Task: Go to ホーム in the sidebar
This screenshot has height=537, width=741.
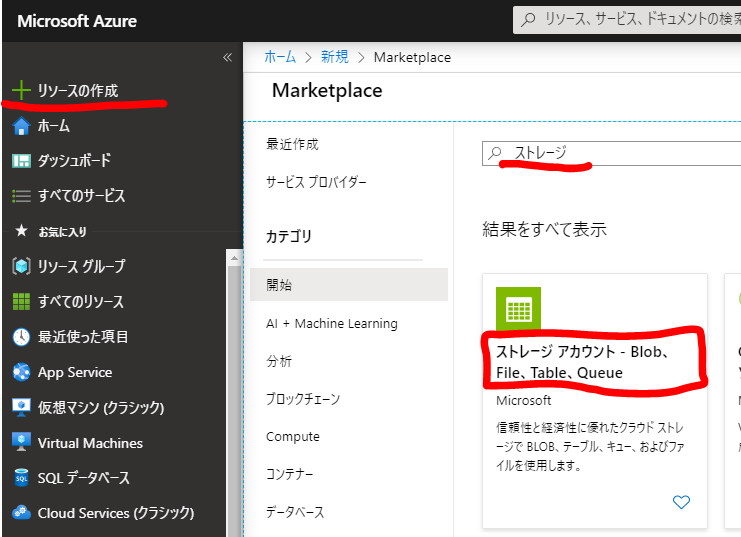Action: (x=54, y=126)
